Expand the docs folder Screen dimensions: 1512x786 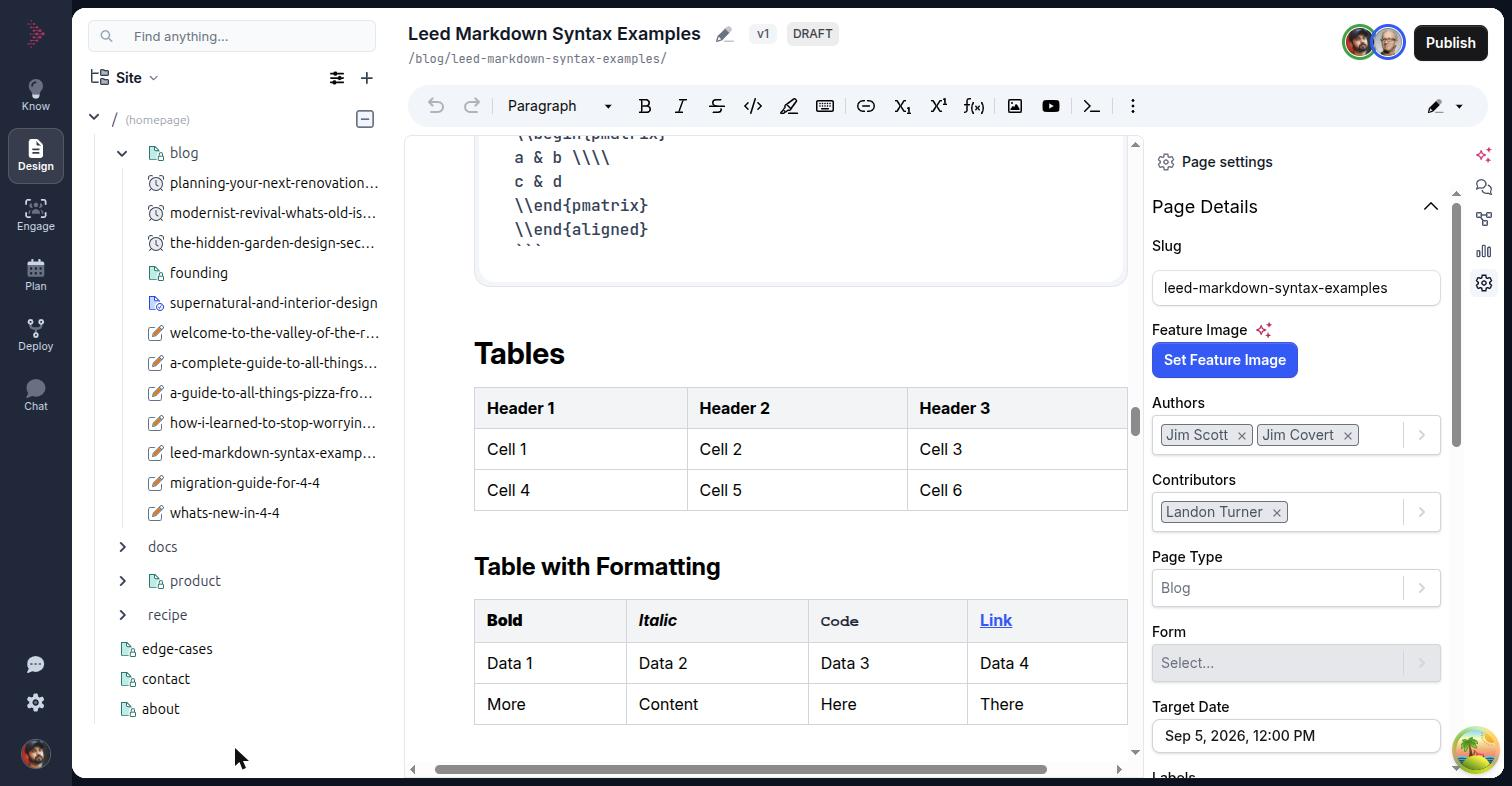122,547
